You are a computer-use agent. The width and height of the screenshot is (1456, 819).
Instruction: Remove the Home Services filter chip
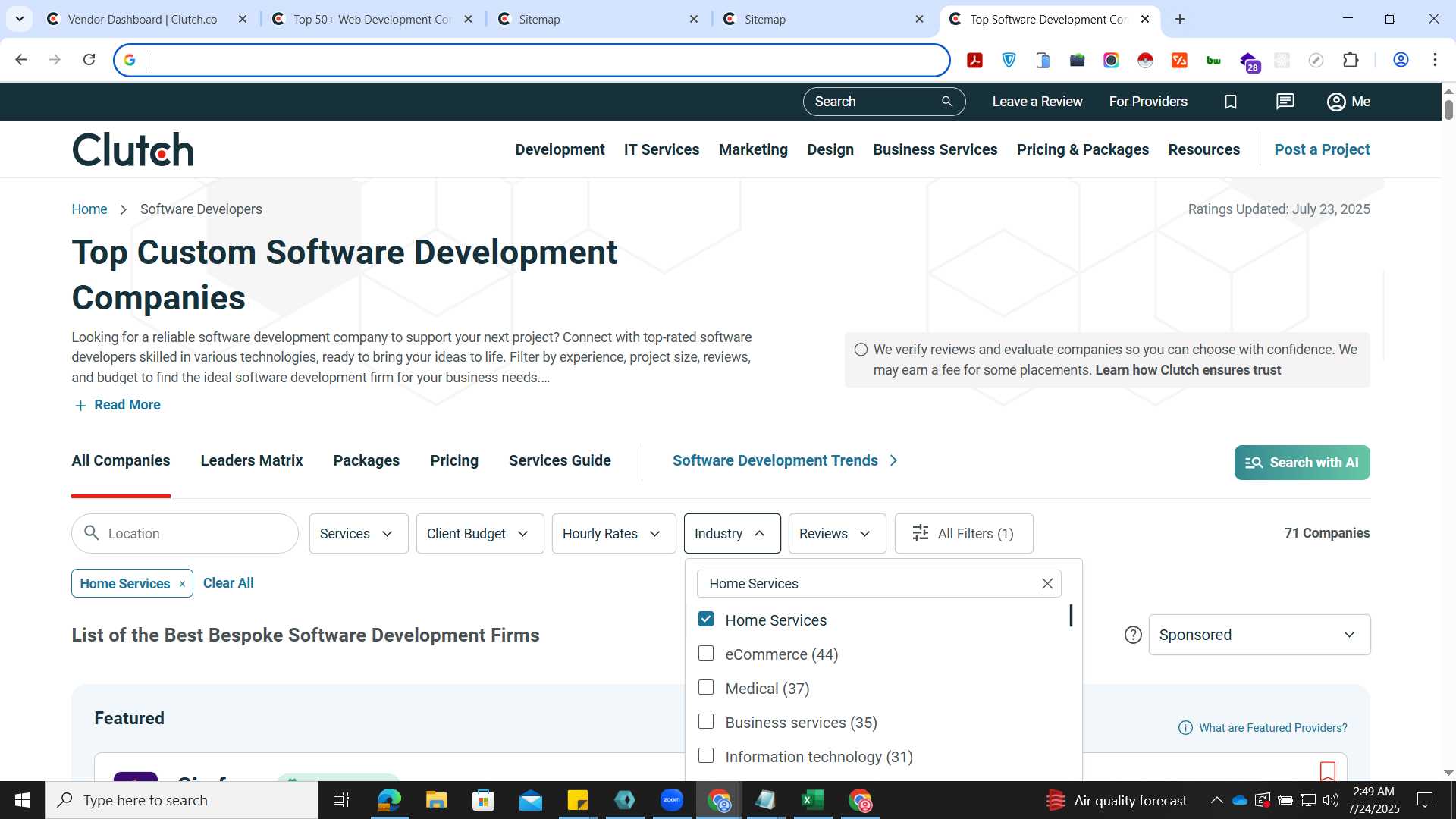[x=182, y=584]
